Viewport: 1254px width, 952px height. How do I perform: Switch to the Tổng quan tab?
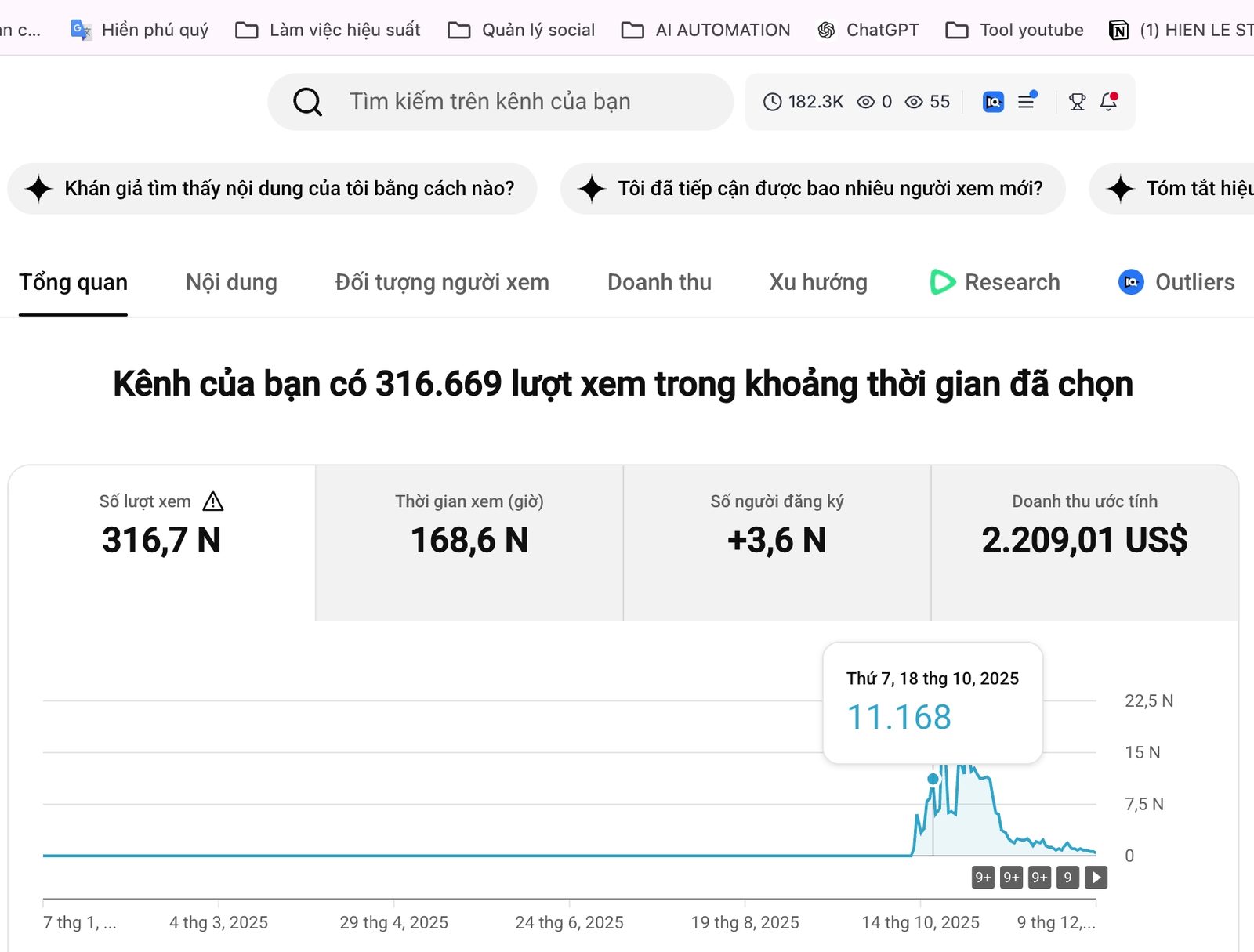(x=73, y=282)
